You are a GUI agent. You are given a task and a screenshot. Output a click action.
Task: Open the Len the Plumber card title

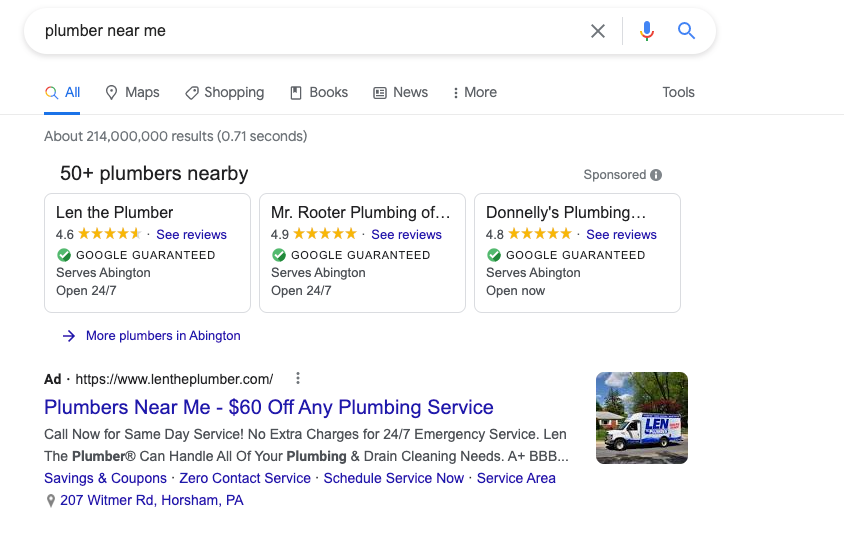pos(115,213)
